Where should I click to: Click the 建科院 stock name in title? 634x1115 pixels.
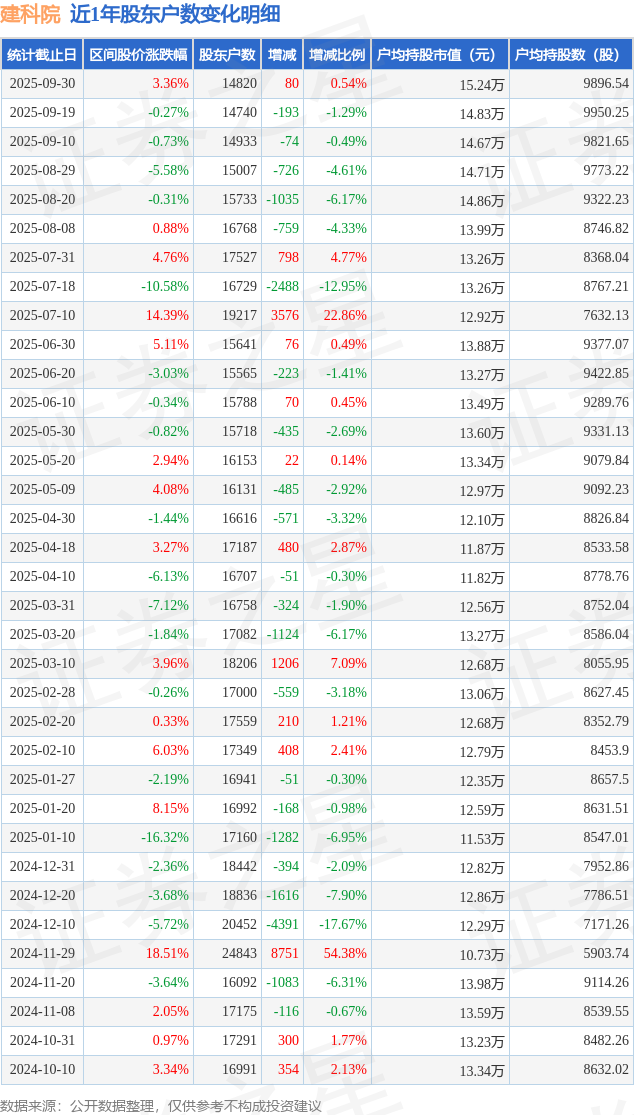31,14
